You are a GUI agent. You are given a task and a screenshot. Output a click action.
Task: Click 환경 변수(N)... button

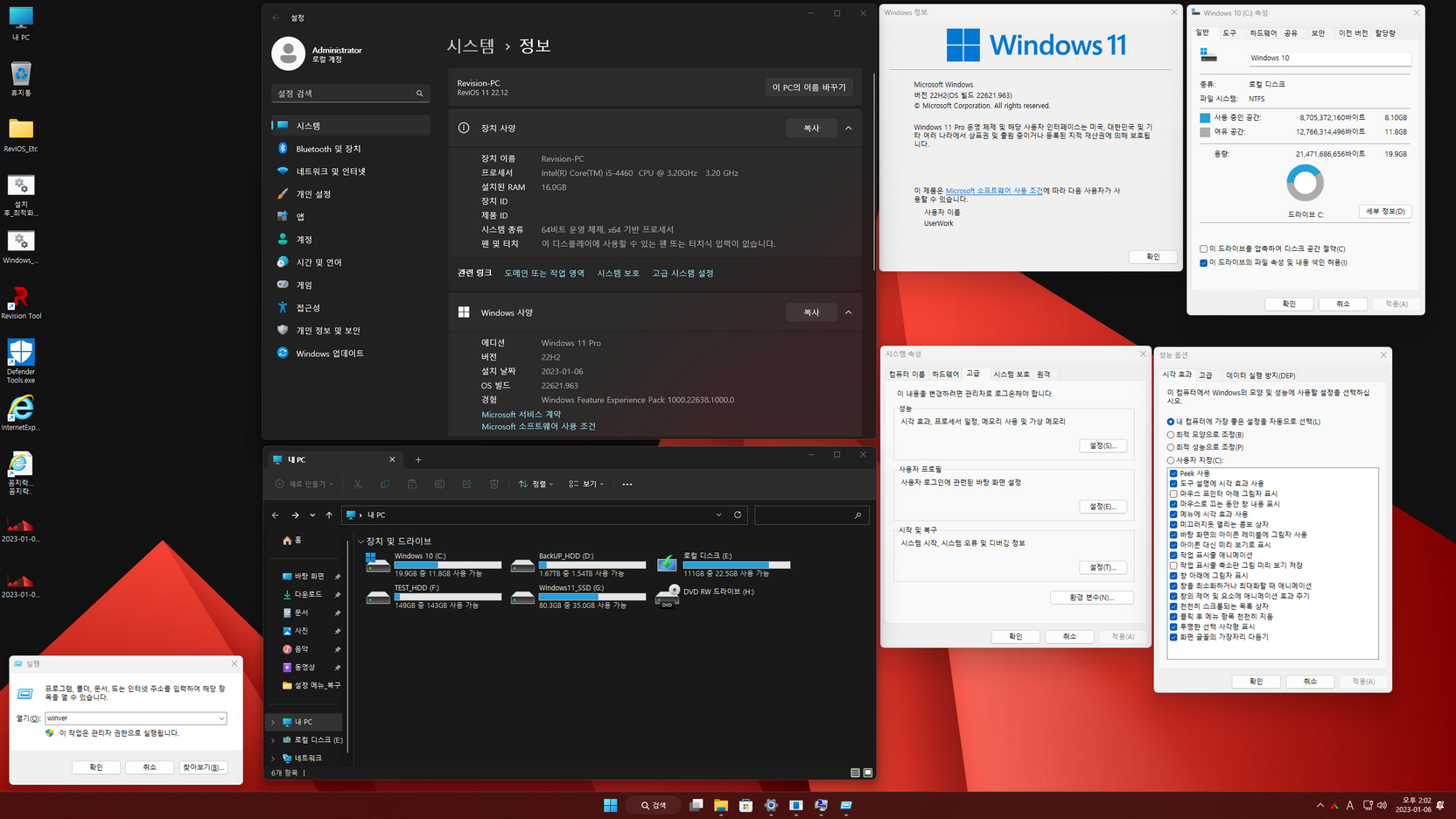[1092, 598]
